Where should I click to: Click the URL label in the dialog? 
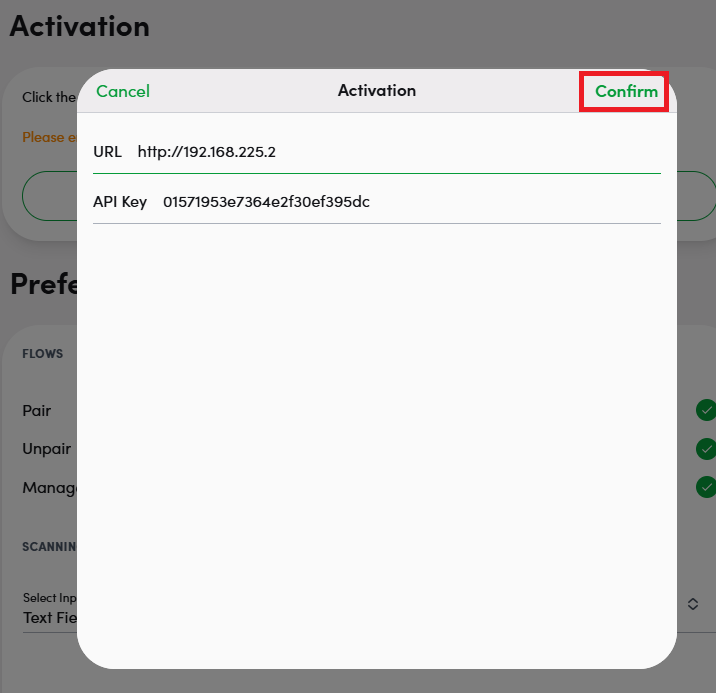pos(107,152)
